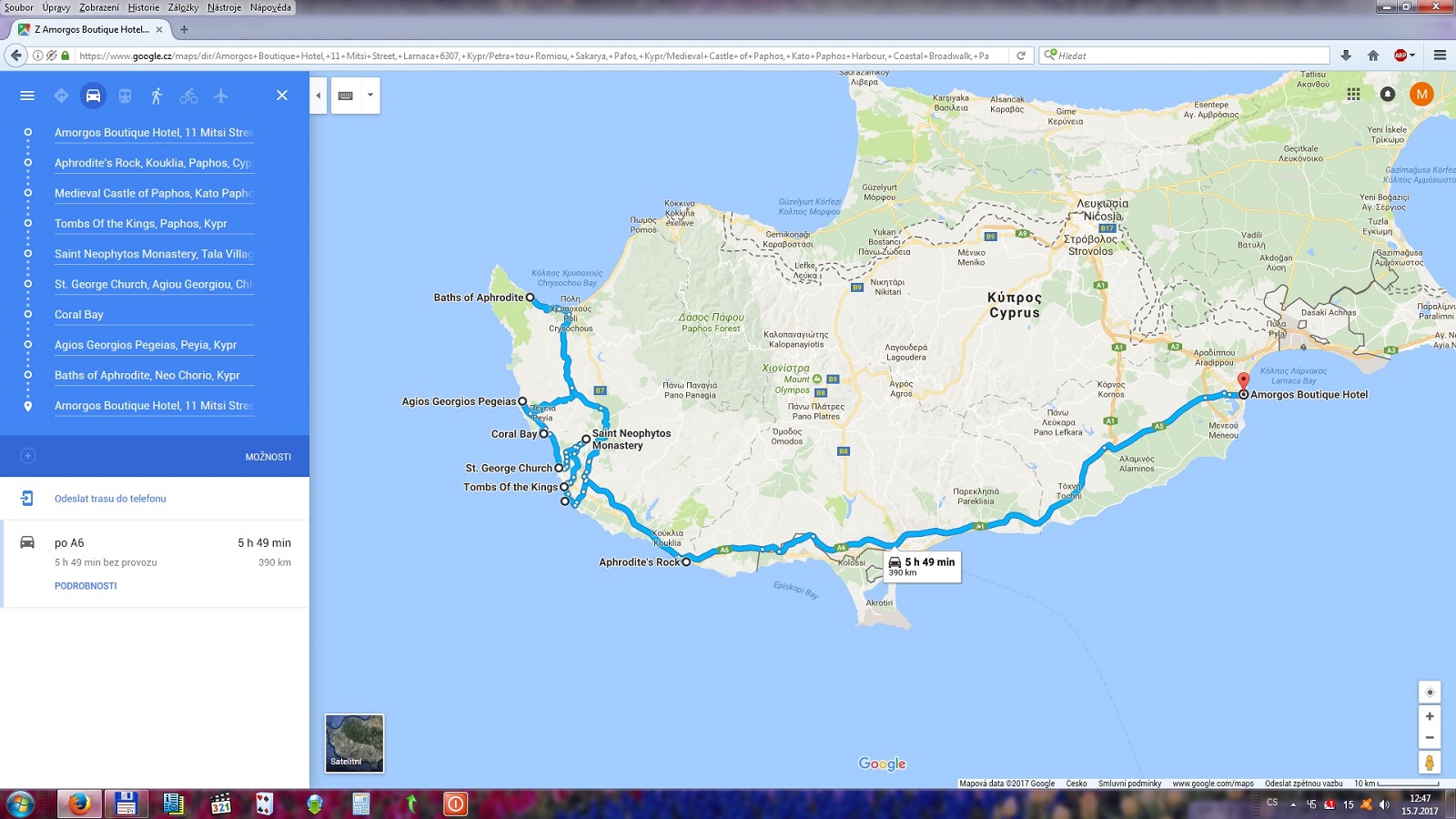Open the Záložky menu
The height and width of the screenshot is (819, 1456).
tap(183, 7)
